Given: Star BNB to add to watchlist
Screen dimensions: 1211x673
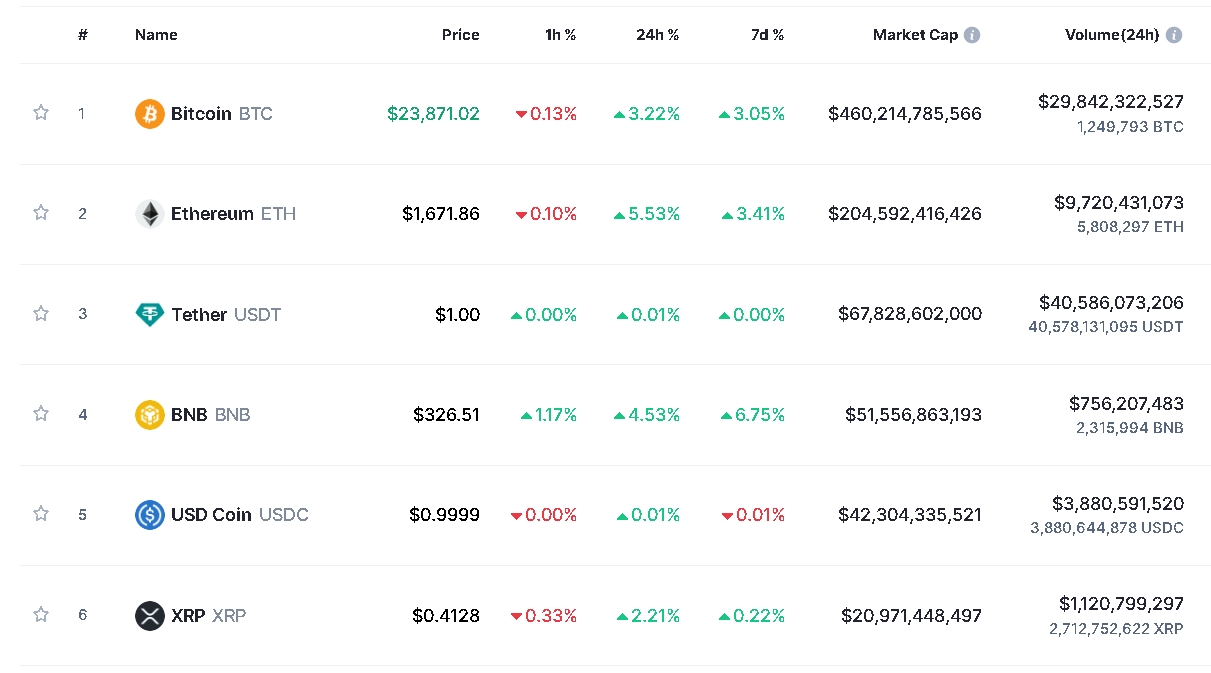Looking at the screenshot, I should pos(41,414).
